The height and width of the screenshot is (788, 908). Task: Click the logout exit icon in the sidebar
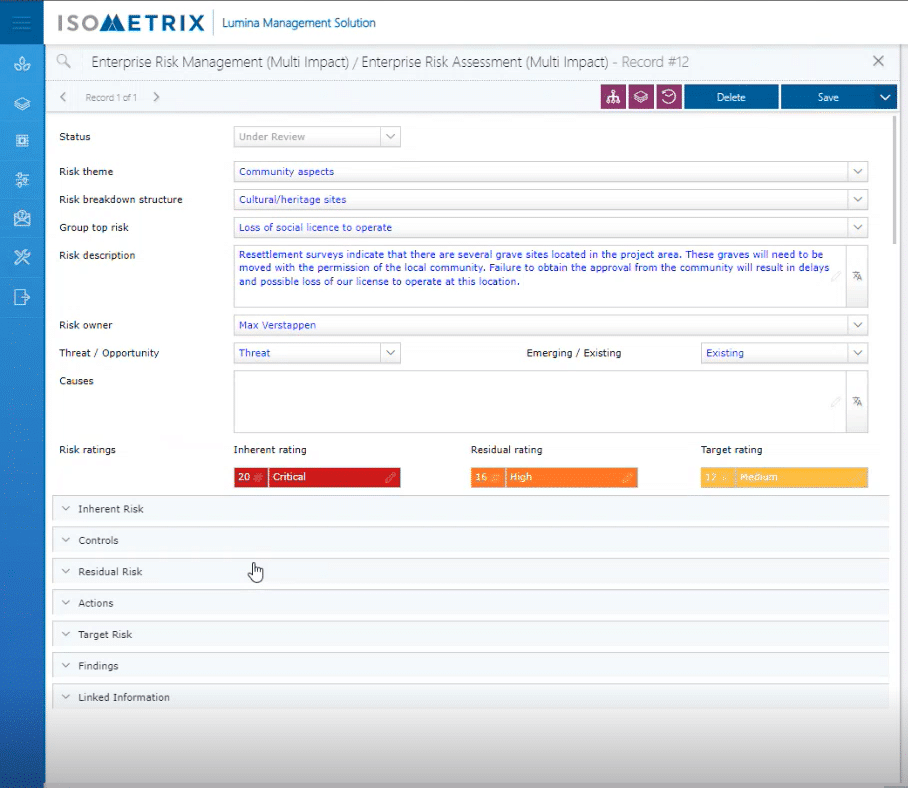[22, 296]
